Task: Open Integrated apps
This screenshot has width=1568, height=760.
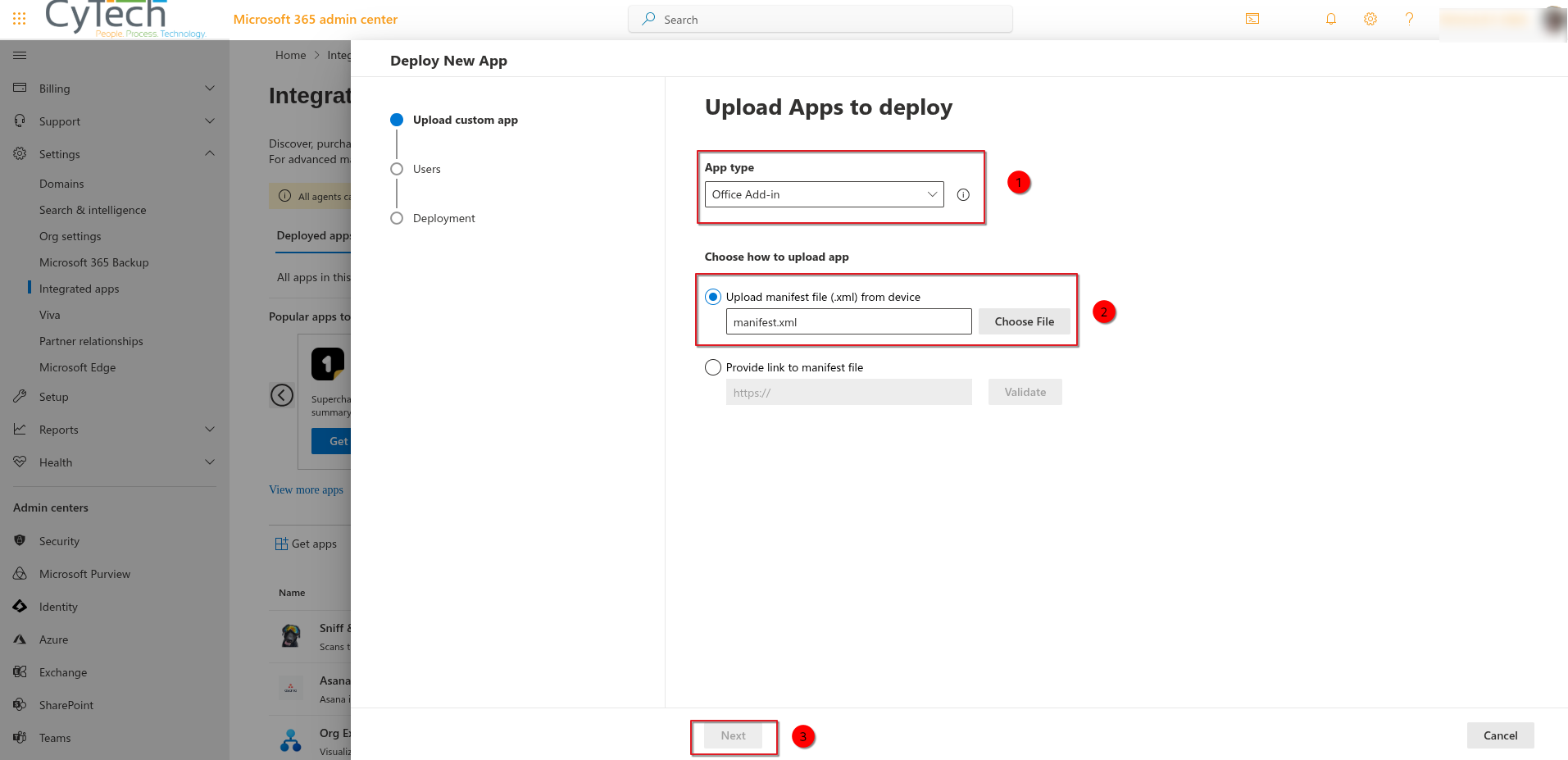Action: coord(80,289)
